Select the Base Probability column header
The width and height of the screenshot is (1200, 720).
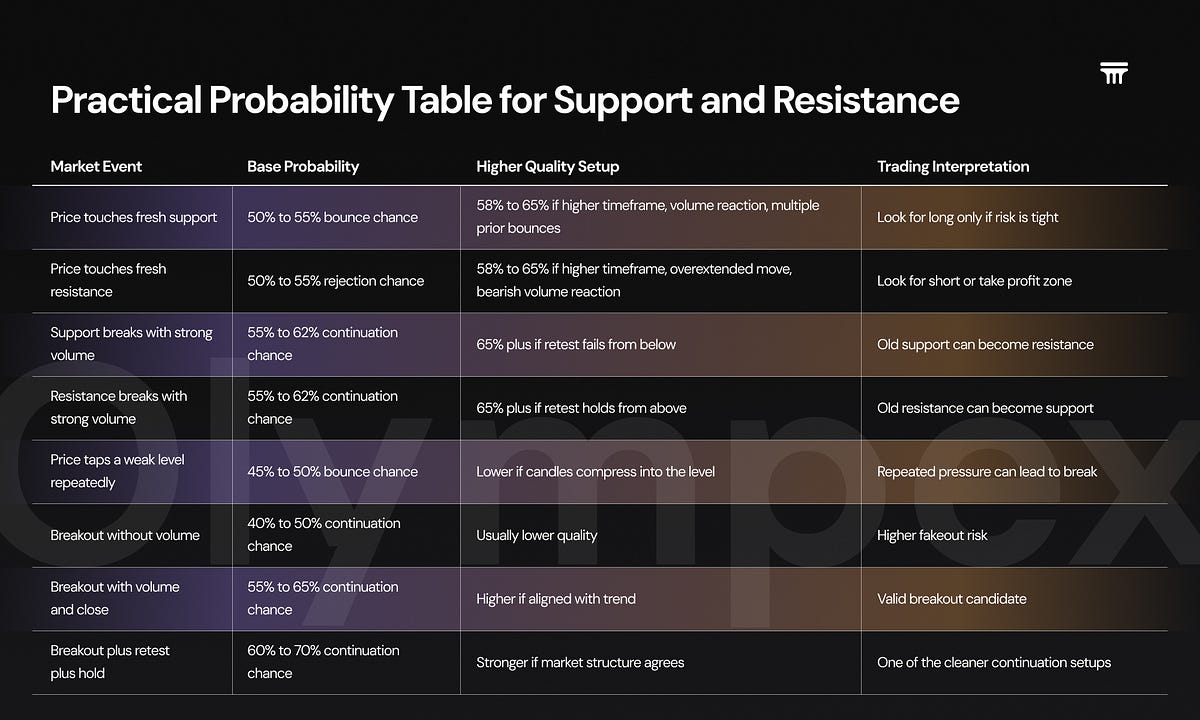pos(303,166)
